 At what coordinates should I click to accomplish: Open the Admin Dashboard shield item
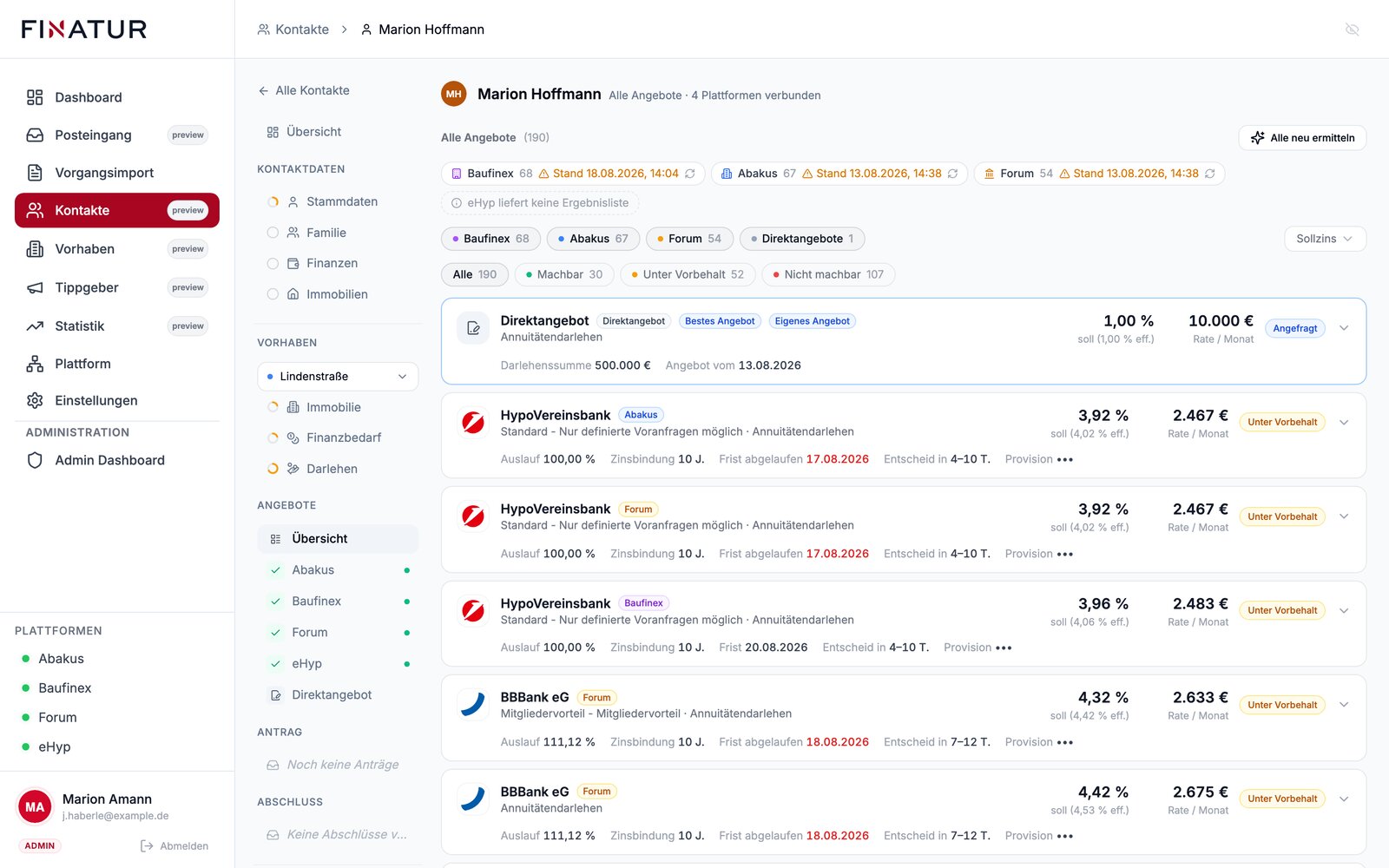(x=117, y=460)
